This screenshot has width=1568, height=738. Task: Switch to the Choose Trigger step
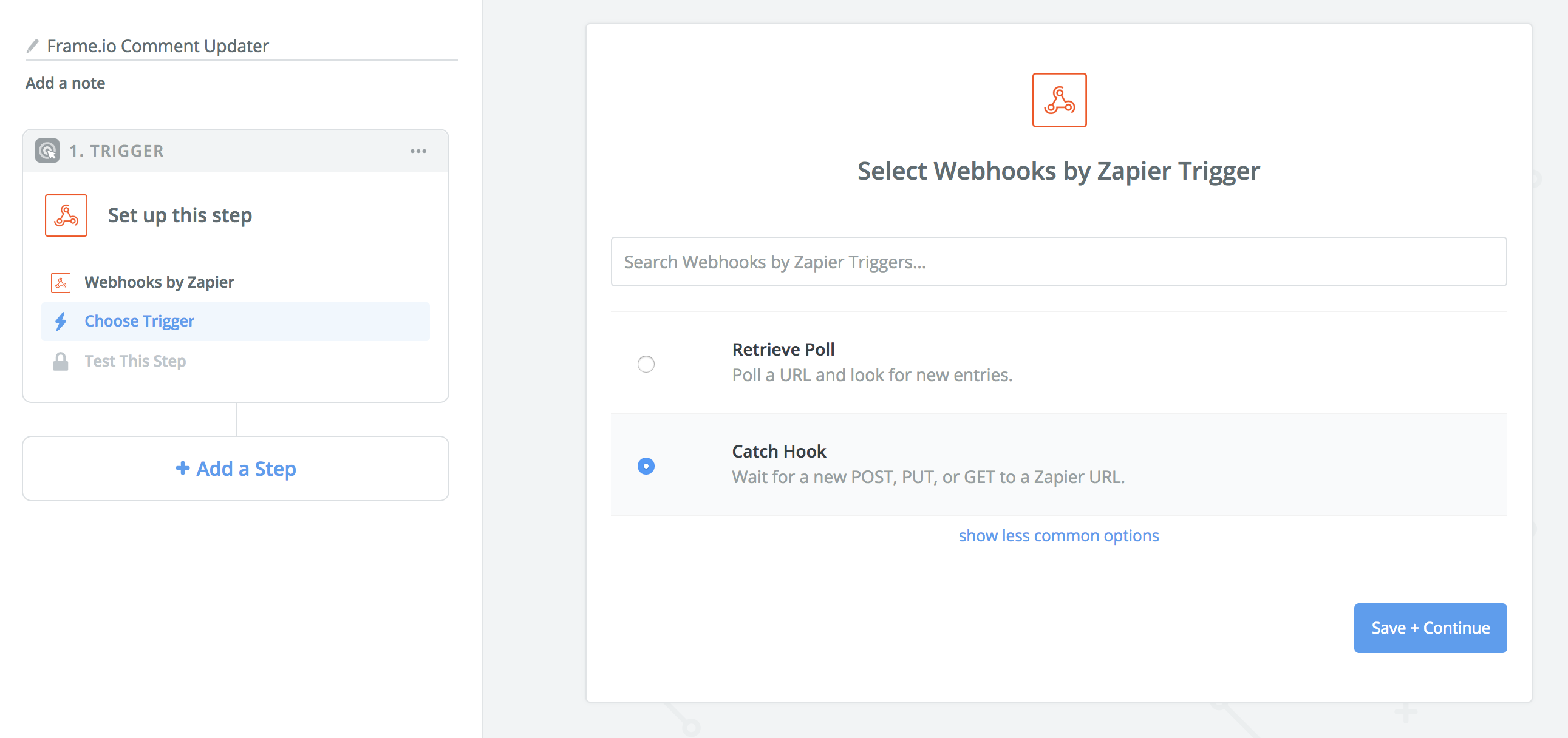(140, 320)
